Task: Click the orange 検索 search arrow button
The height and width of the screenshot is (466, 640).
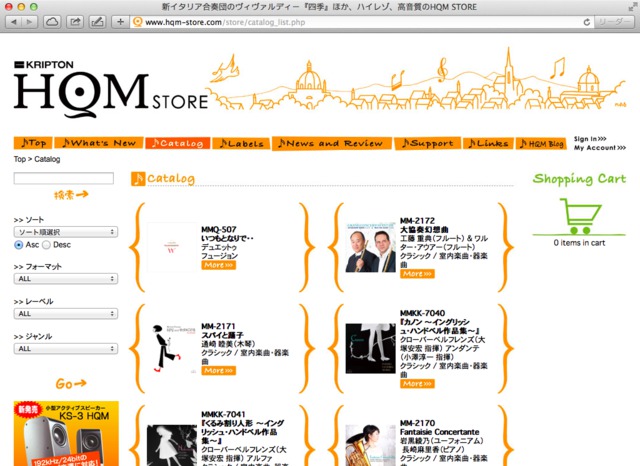Action: tap(71, 195)
